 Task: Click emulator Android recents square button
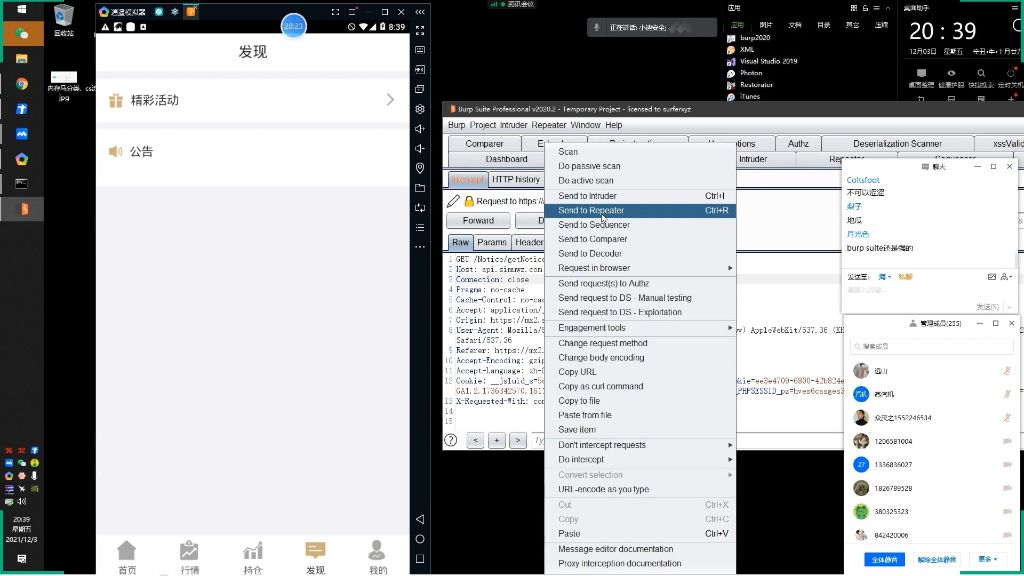pyautogui.click(x=420, y=558)
